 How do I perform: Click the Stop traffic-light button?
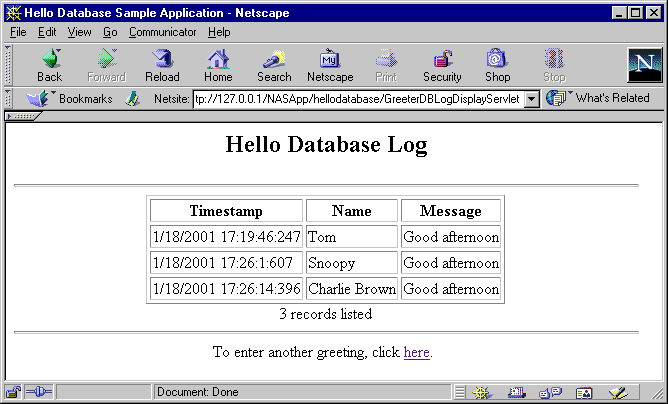click(x=554, y=65)
